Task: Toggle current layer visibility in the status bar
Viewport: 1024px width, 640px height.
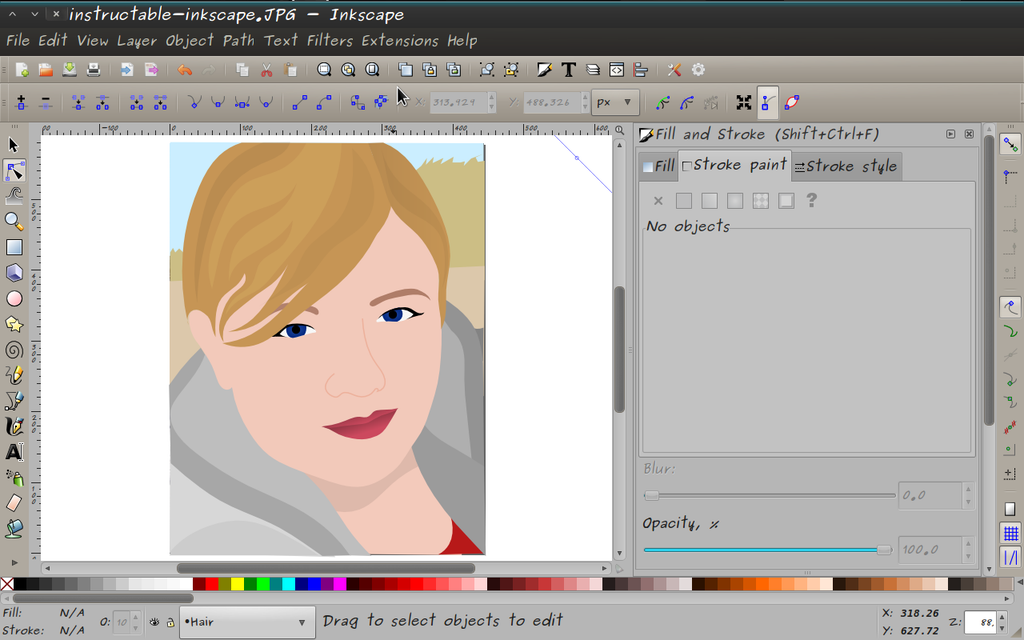Action: (x=155, y=621)
